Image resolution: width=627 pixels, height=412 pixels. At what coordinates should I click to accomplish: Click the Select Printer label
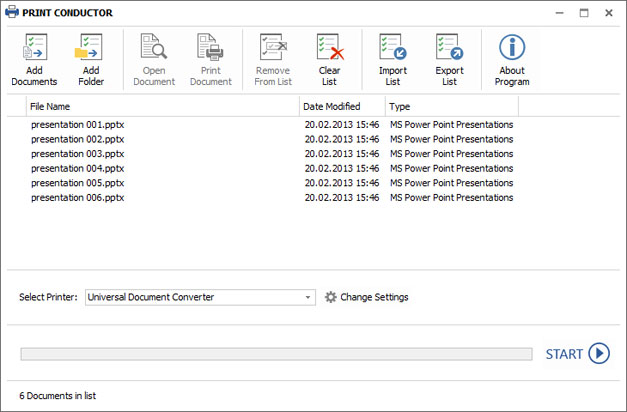[48, 297]
